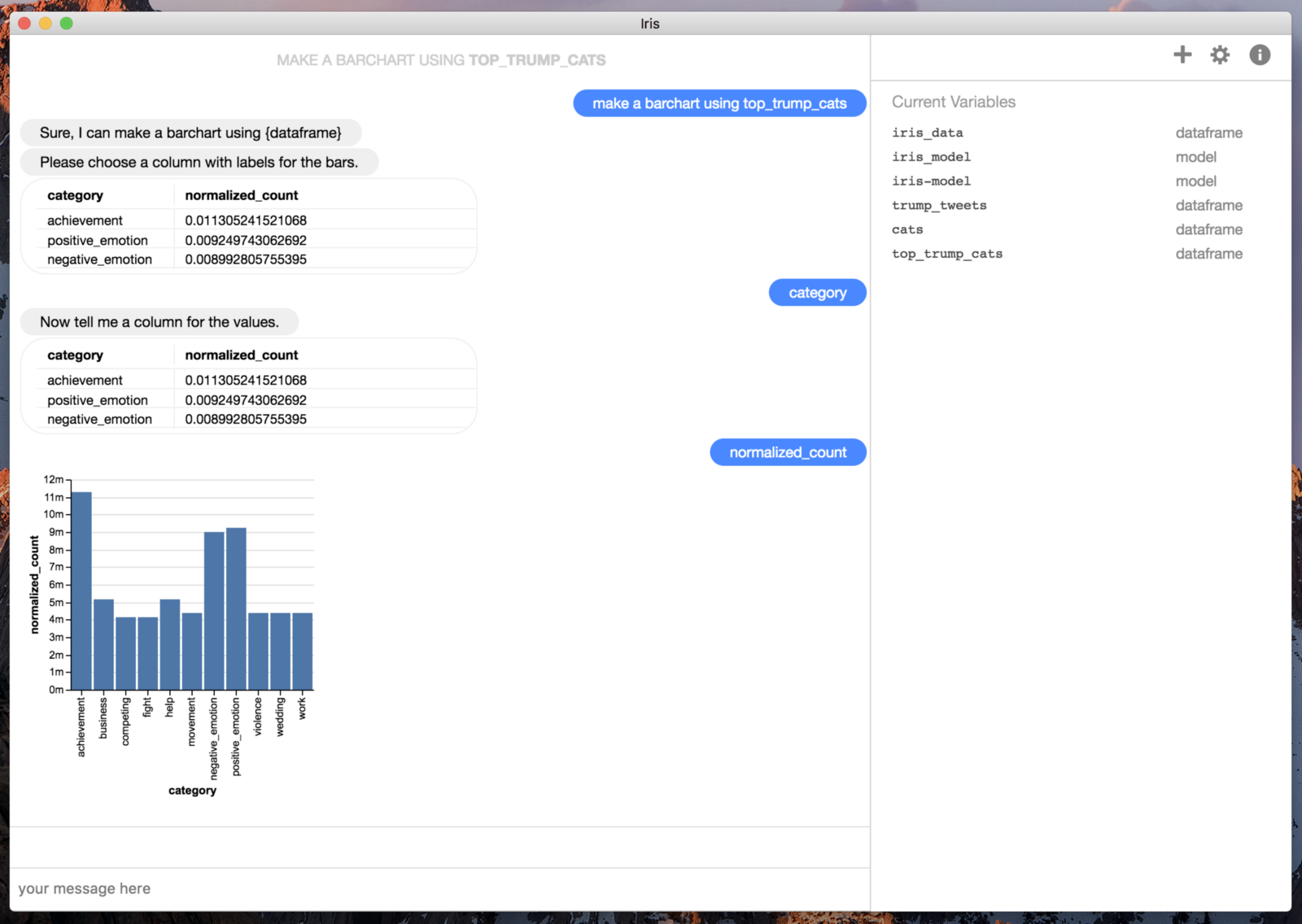Click the 'dataframe' type beside iris_data
The width and height of the screenshot is (1302, 924).
pos(1209,133)
